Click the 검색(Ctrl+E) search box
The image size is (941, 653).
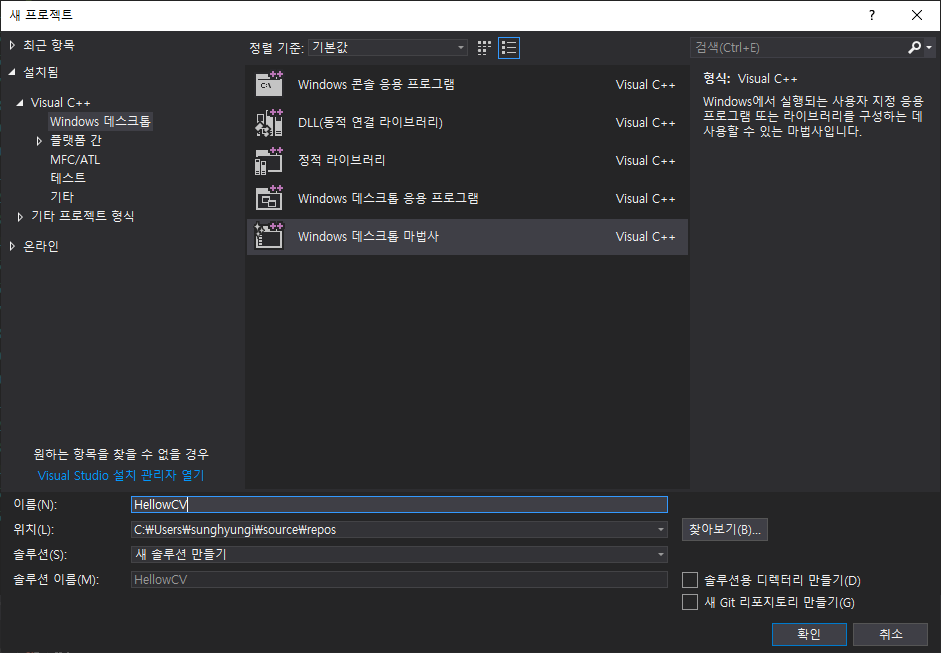798,47
